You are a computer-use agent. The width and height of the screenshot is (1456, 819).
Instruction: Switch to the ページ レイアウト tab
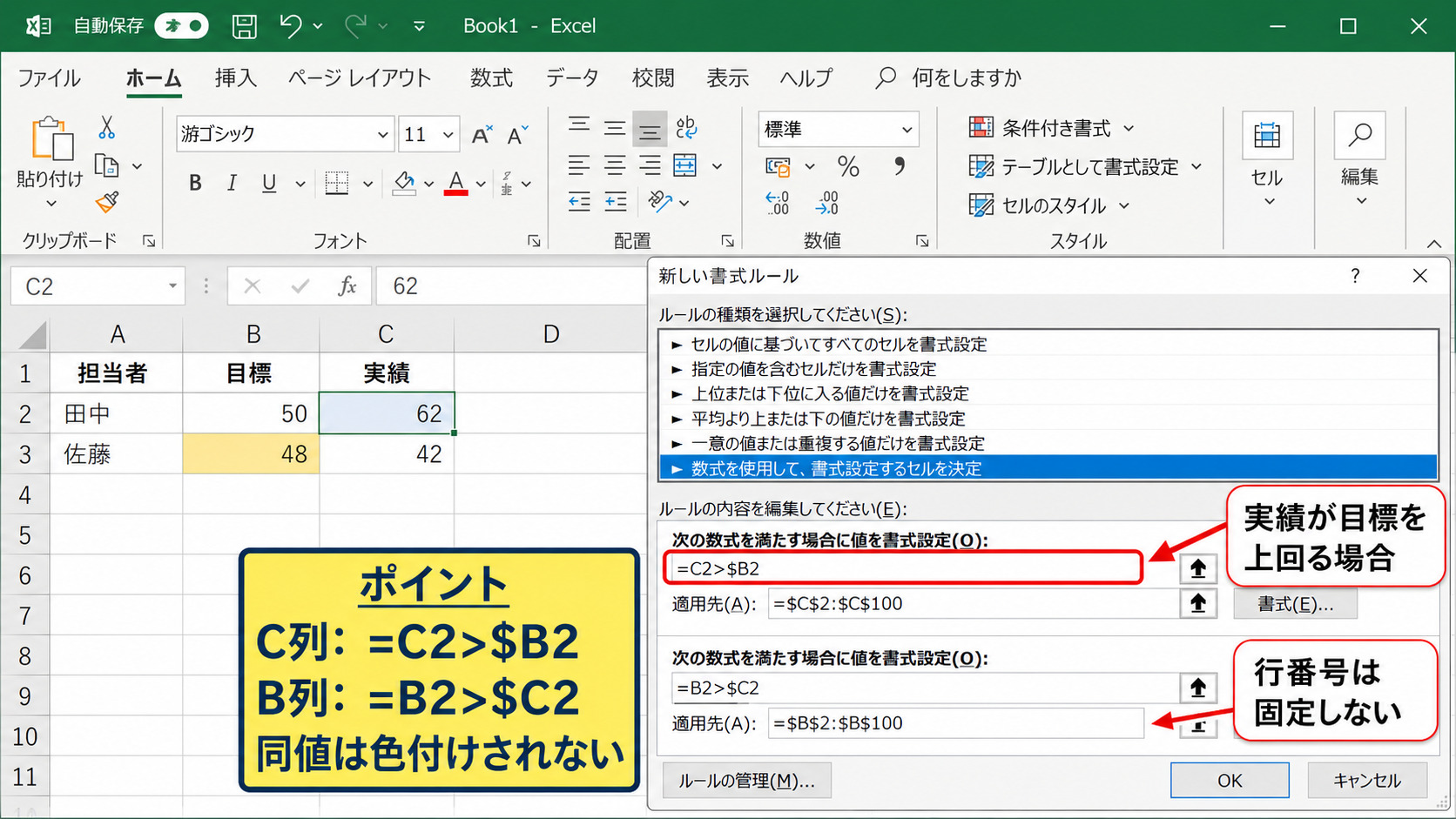tap(360, 78)
